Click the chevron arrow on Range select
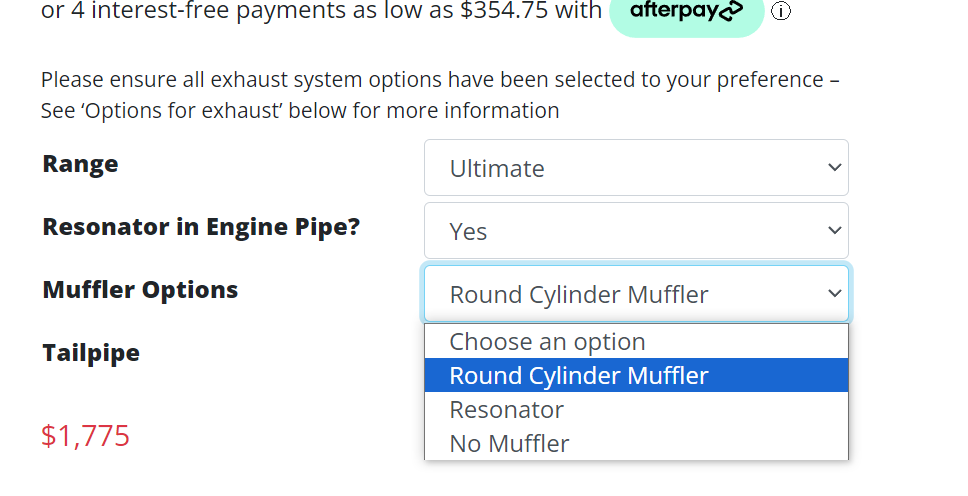 (835, 168)
